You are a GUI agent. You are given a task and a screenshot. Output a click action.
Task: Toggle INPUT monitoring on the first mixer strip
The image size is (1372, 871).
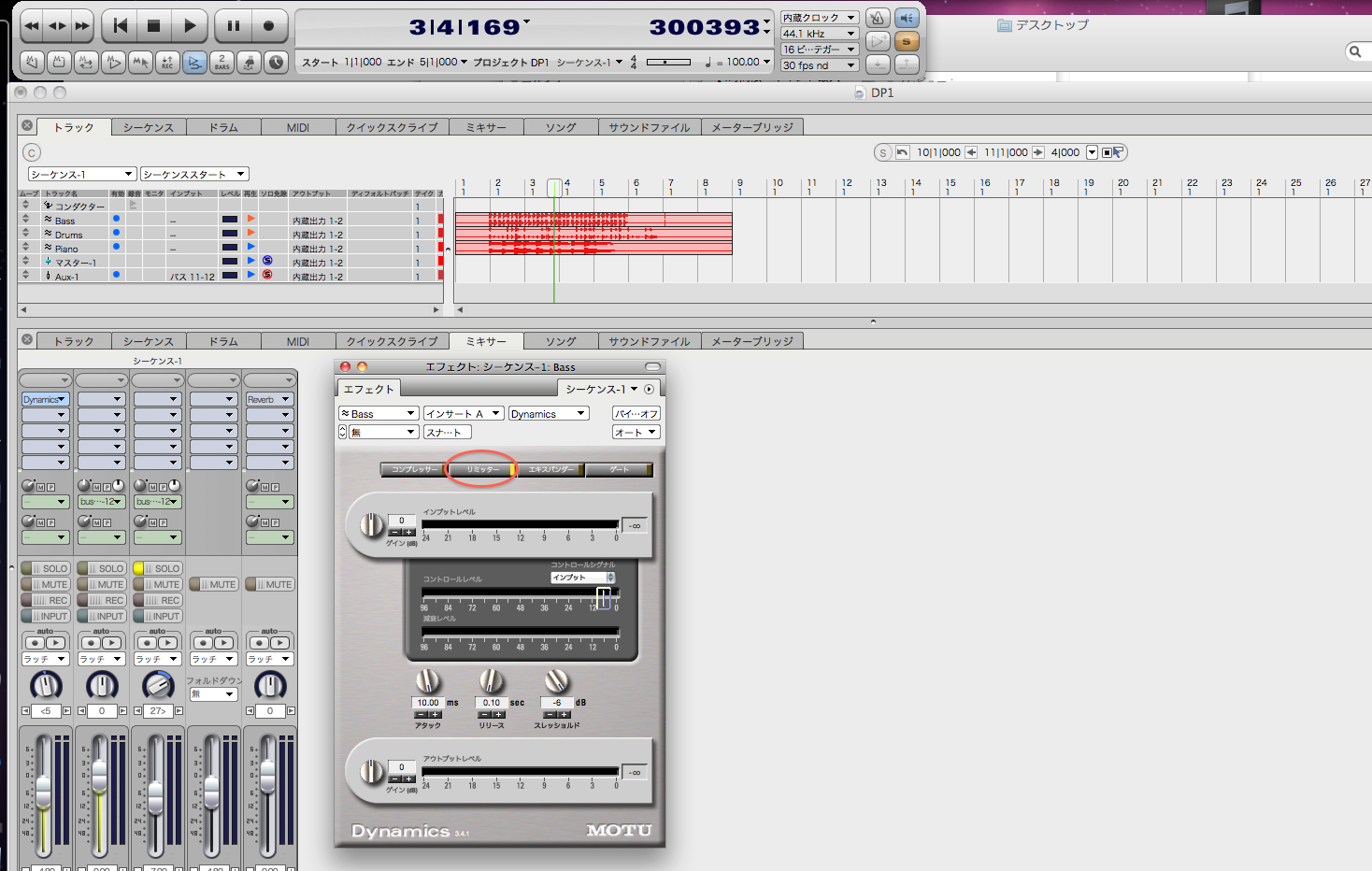tap(46, 616)
